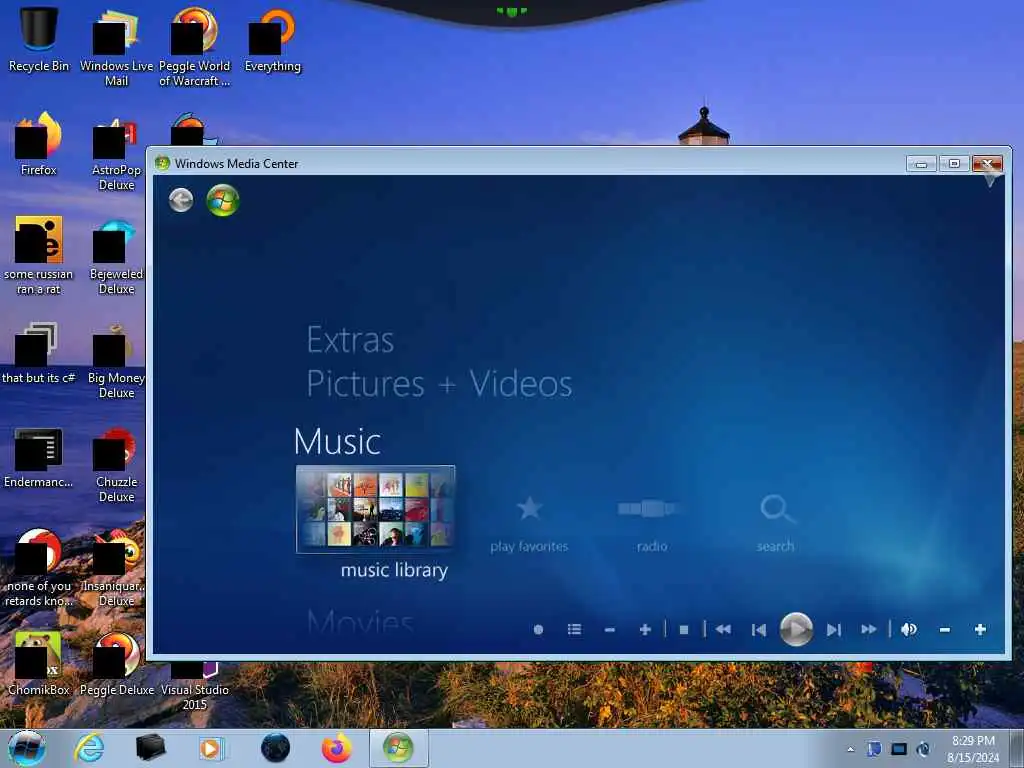
Task: Click the stop playback button
Action: 684,630
